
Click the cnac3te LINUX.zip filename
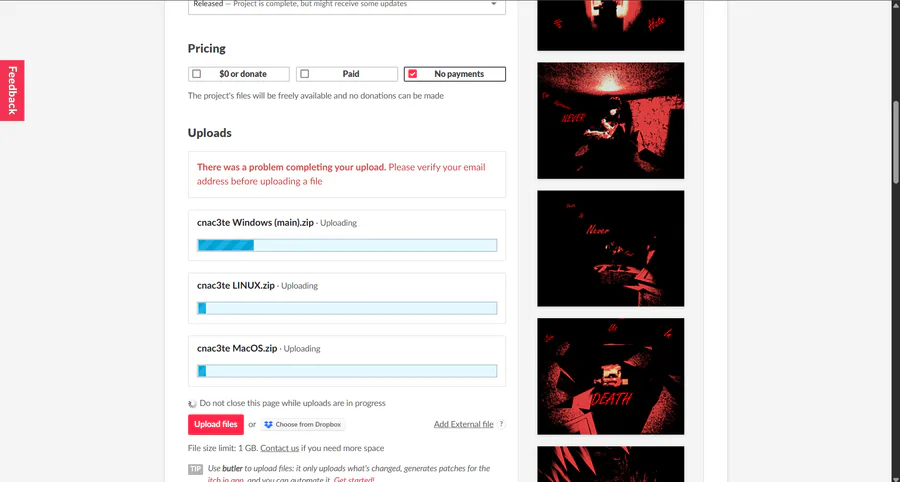coord(236,285)
